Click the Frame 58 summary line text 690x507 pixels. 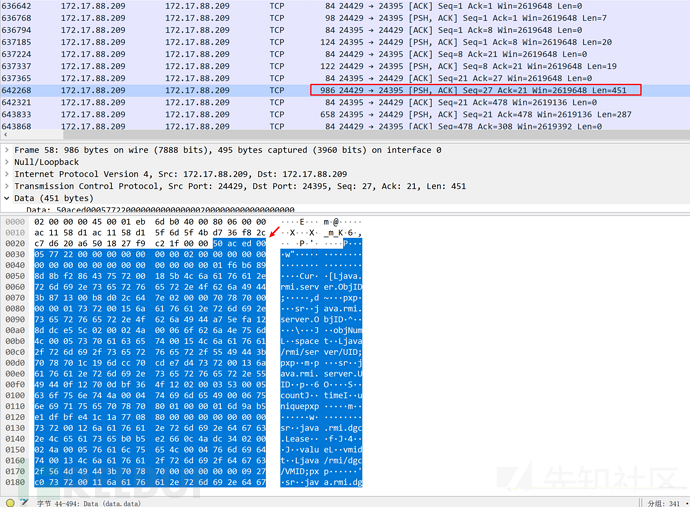point(228,150)
